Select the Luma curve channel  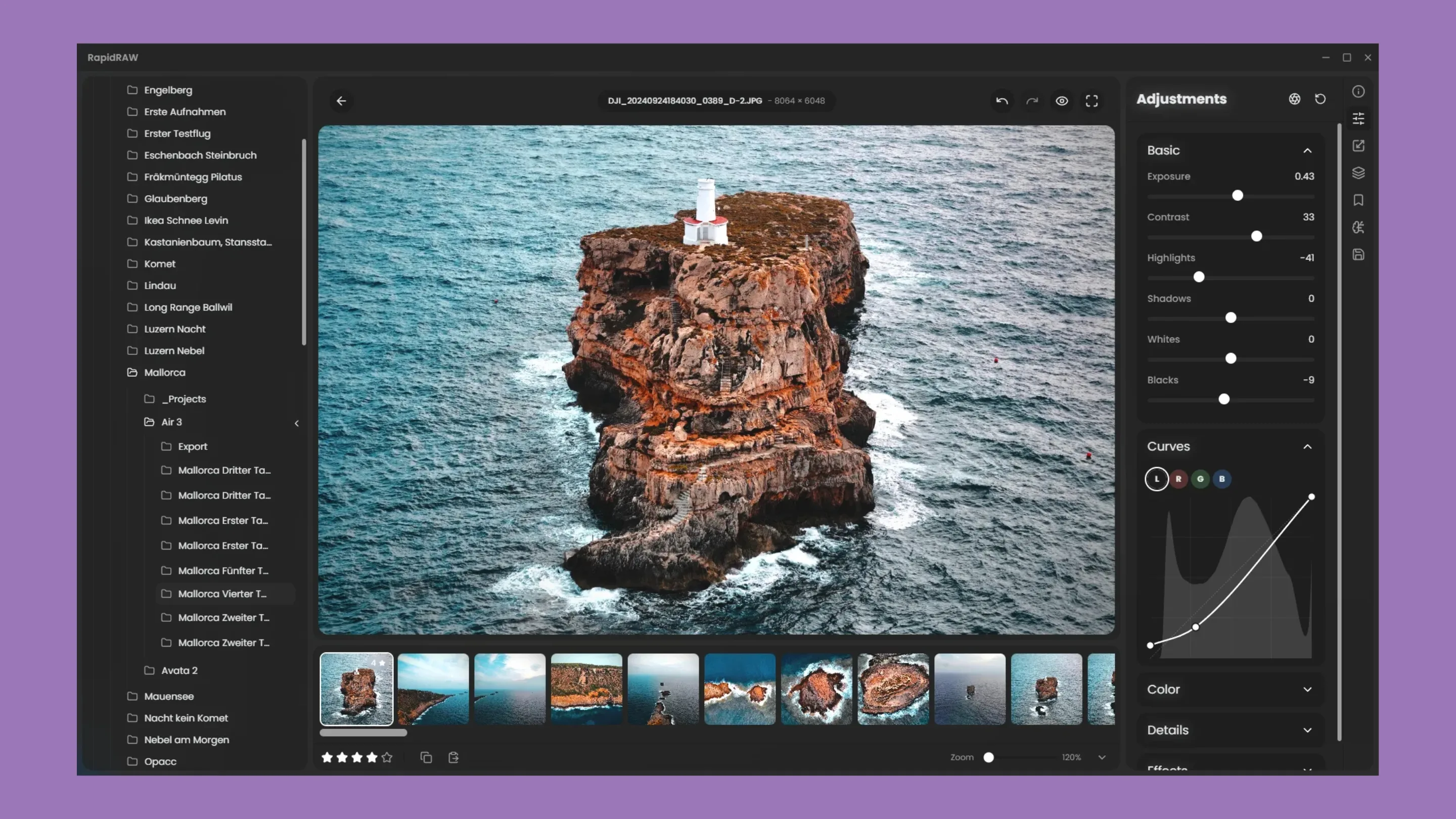click(x=1156, y=479)
